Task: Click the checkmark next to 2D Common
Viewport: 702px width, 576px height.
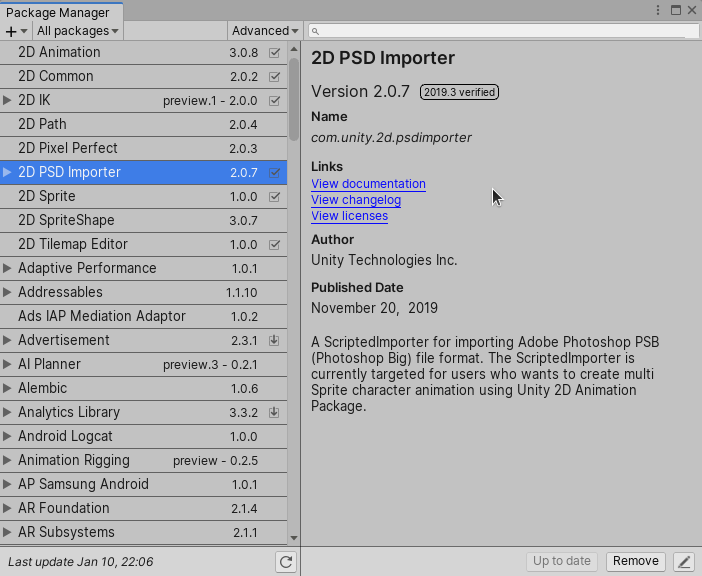Action: click(274, 76)
